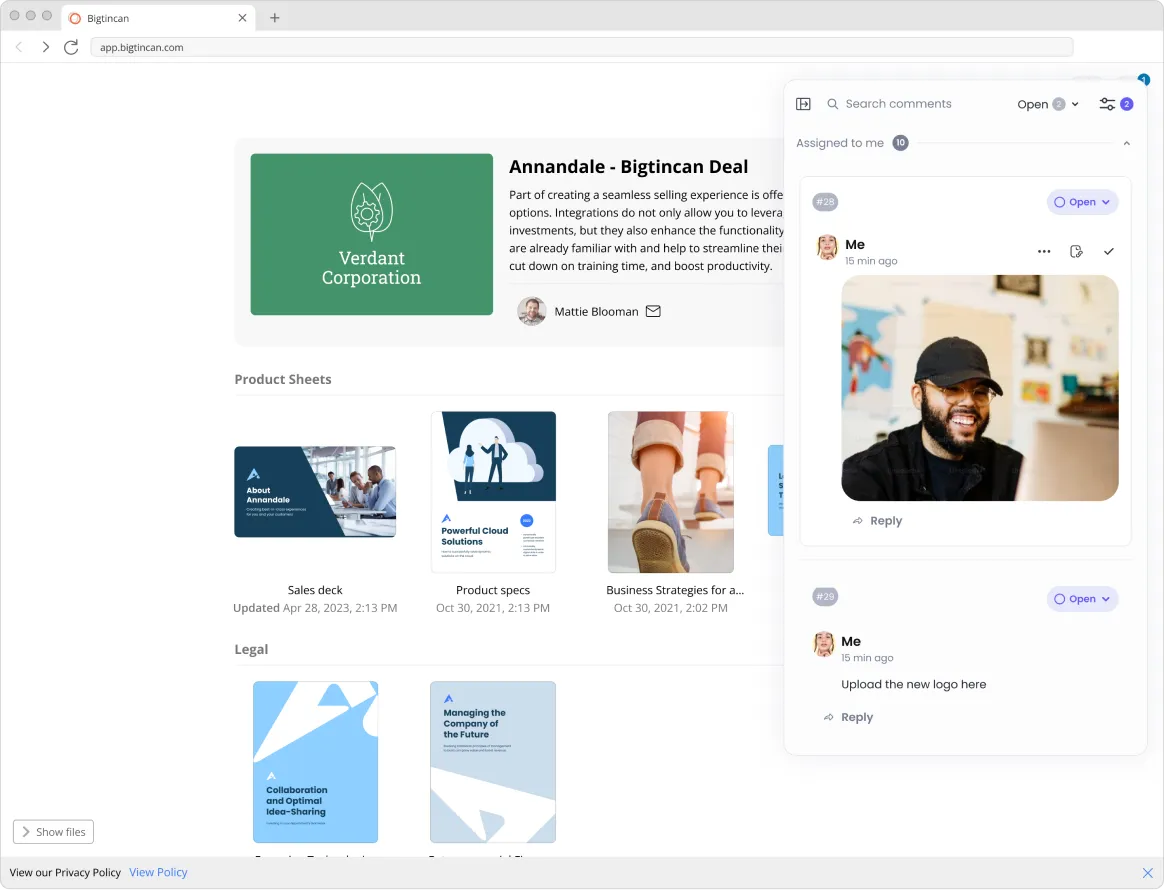The height and width of the screenshot is (890, 1164).
Task: Click the Mattie Blooman name
Action: (x=596, y=312)
